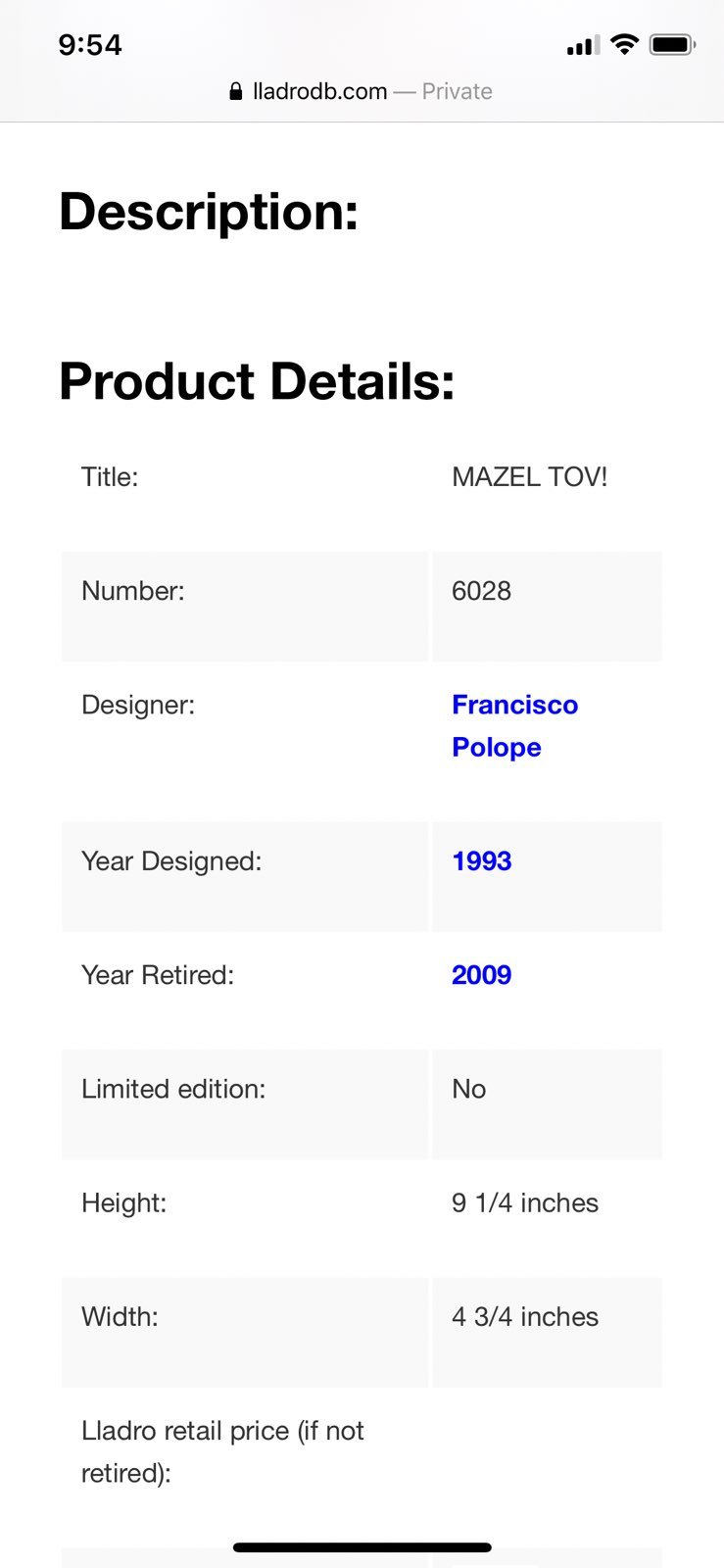Tap the Private browsing label in address bar
Image resolution: width=724 pixels, height=1568 pixels.
click(457, 91)
